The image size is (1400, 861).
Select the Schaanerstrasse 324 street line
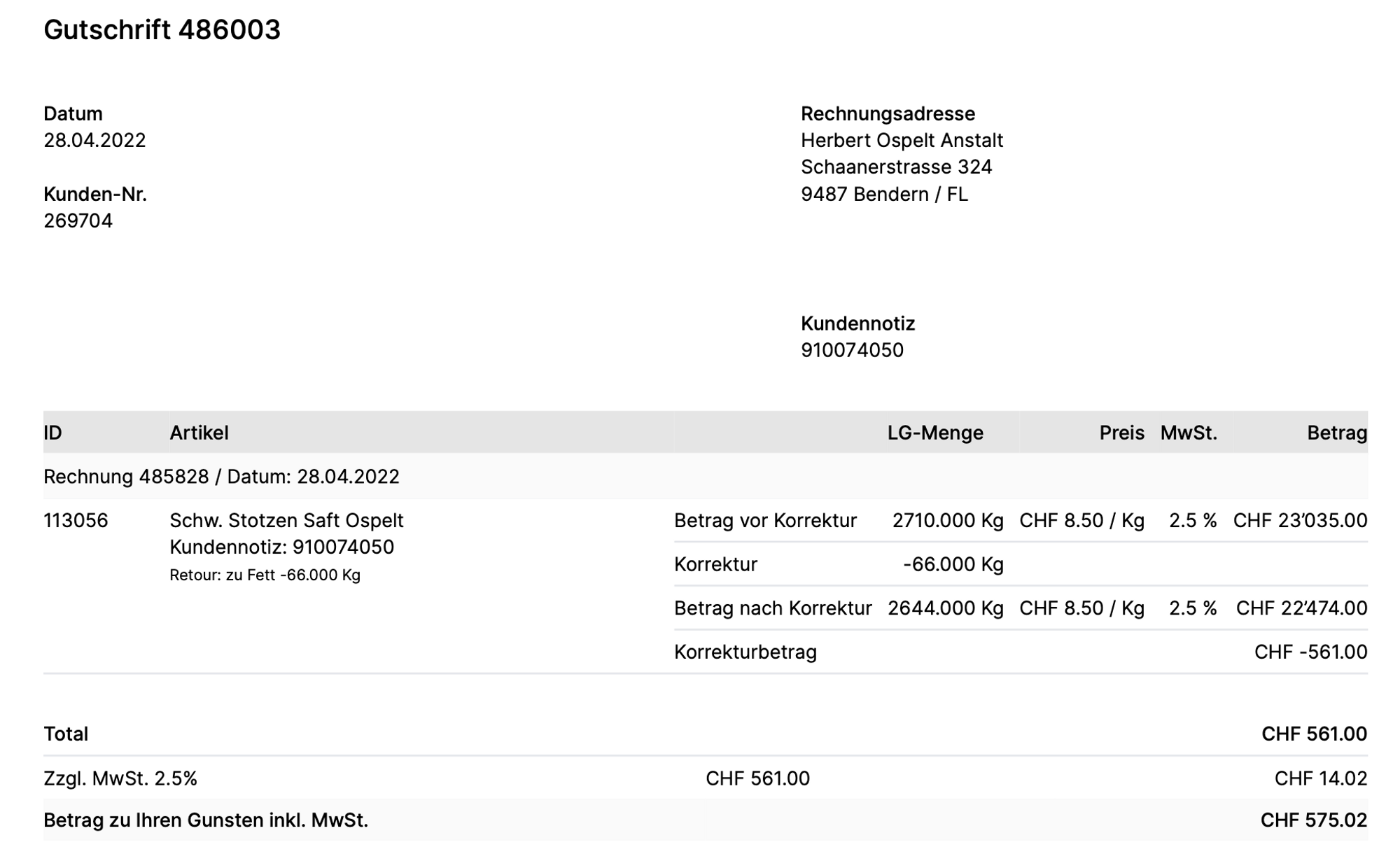click(896, 167)
